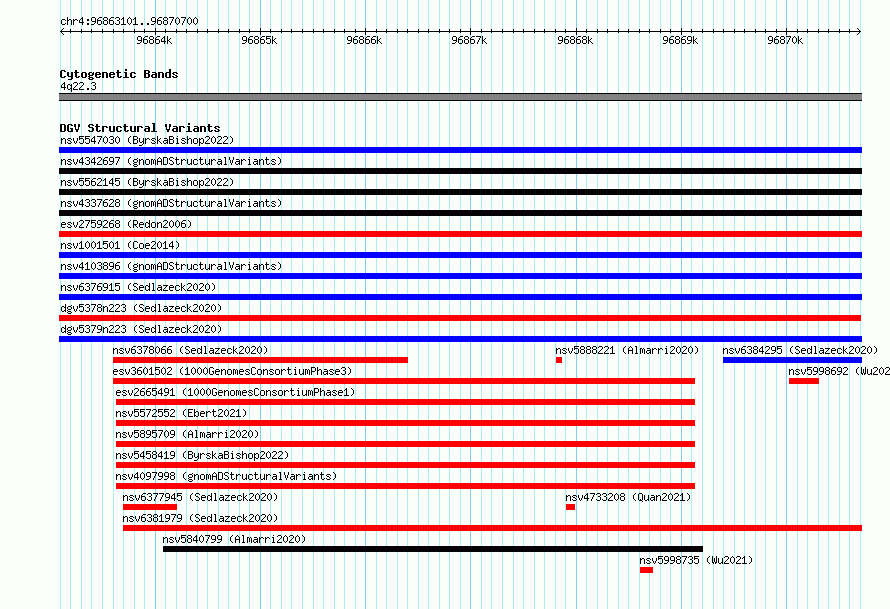Select the red bar under esv2759268
890x609 pixels.
(x=460, y=234)
